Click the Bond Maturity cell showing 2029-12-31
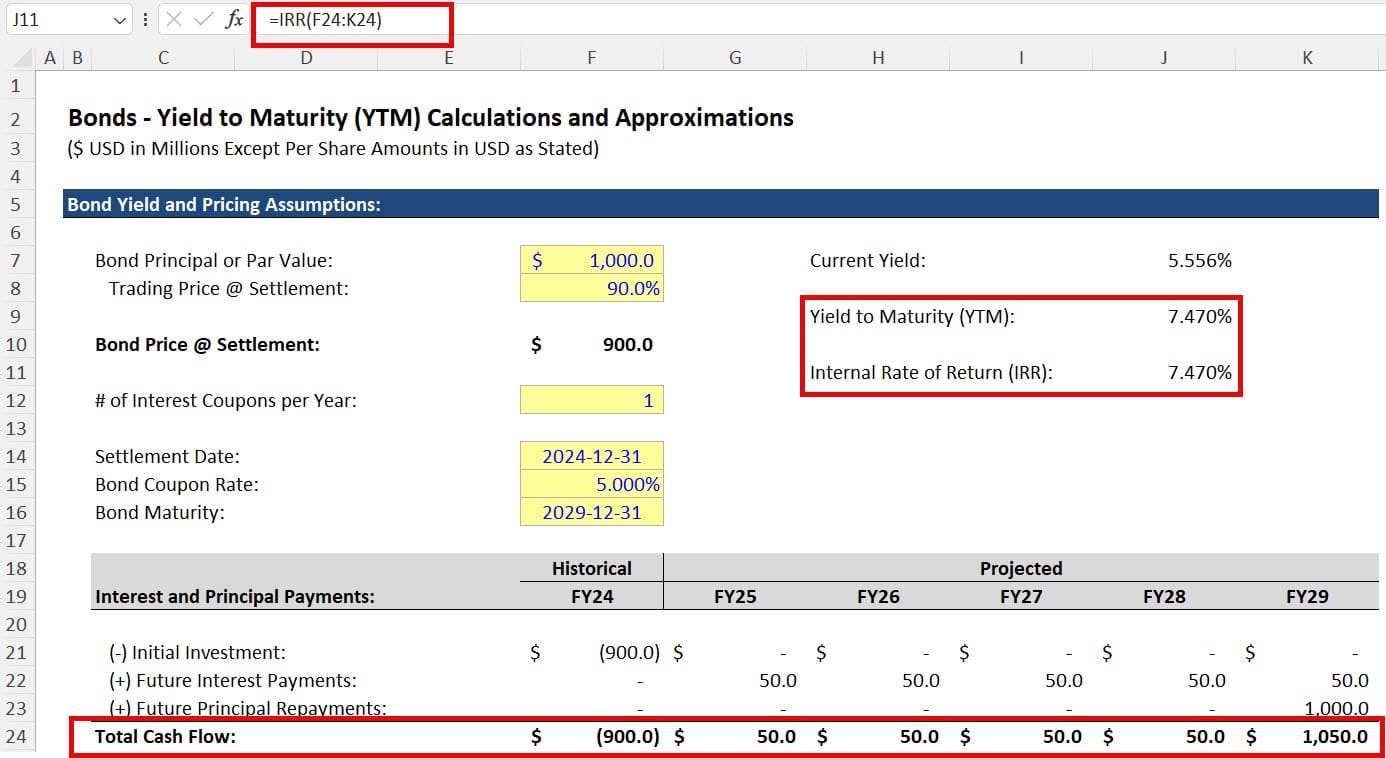This screenshot has height=758, width=1386. coord(592,512)
